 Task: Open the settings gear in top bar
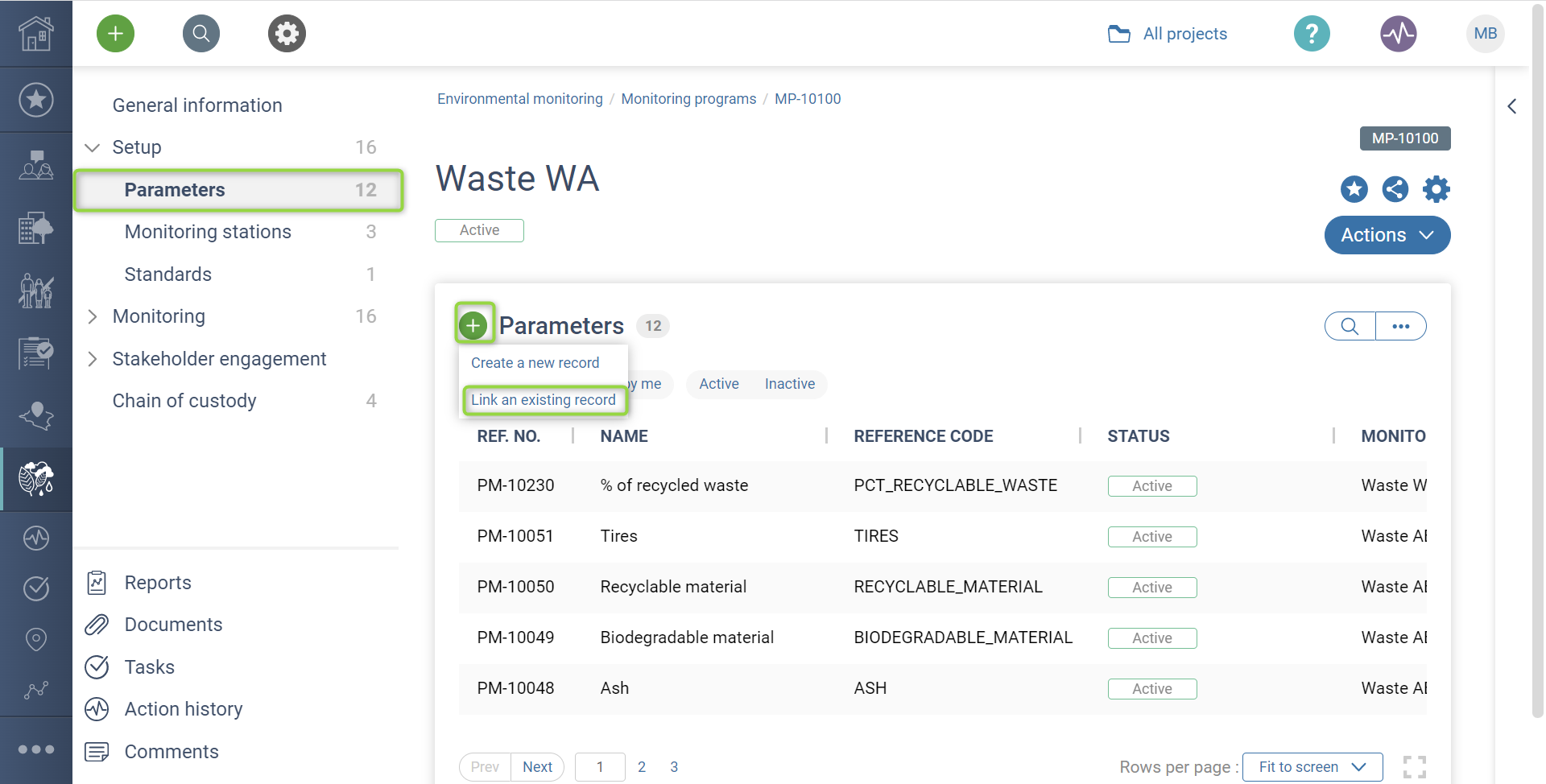click(287, 34)
